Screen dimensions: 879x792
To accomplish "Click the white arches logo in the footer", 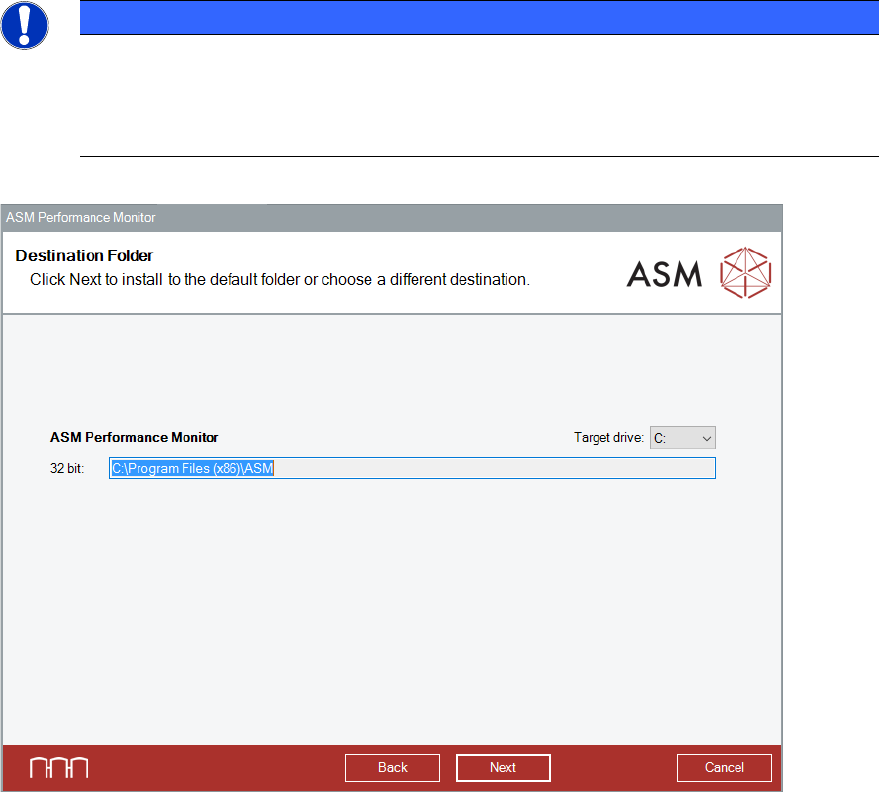I will (x=59, y=767).
